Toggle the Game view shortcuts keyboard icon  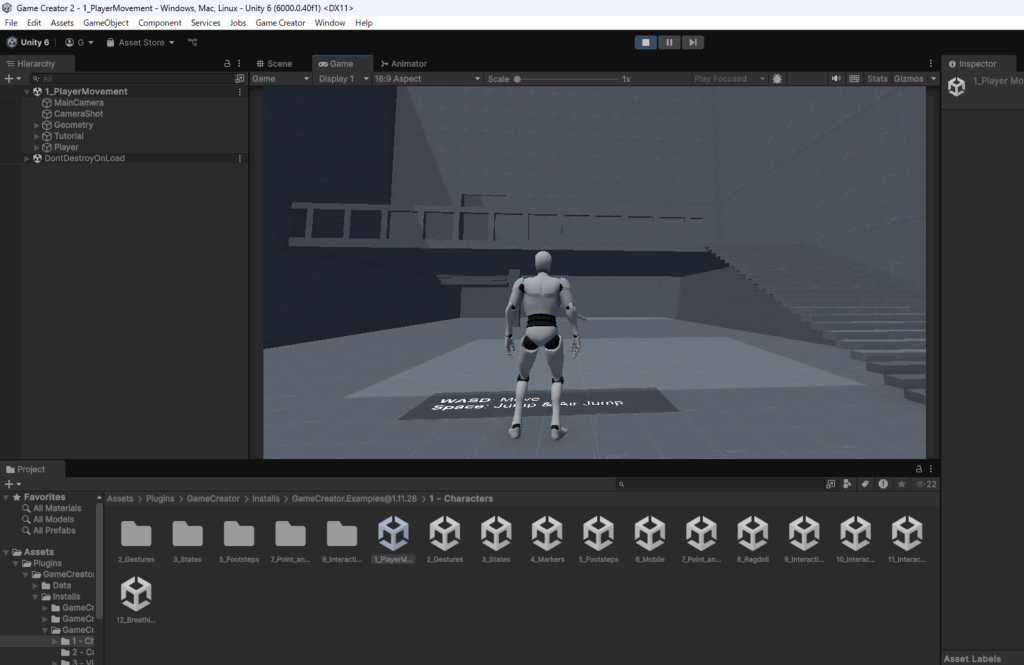pyautogui.click(x=854, y=79)
